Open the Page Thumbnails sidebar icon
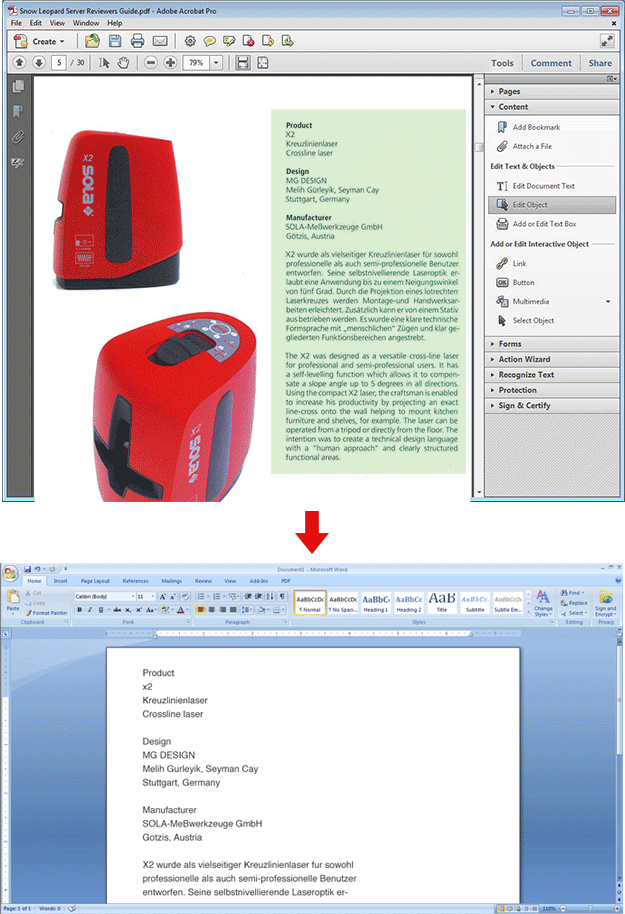The width and height of the screenshot is (625, 914). (18, 86)
